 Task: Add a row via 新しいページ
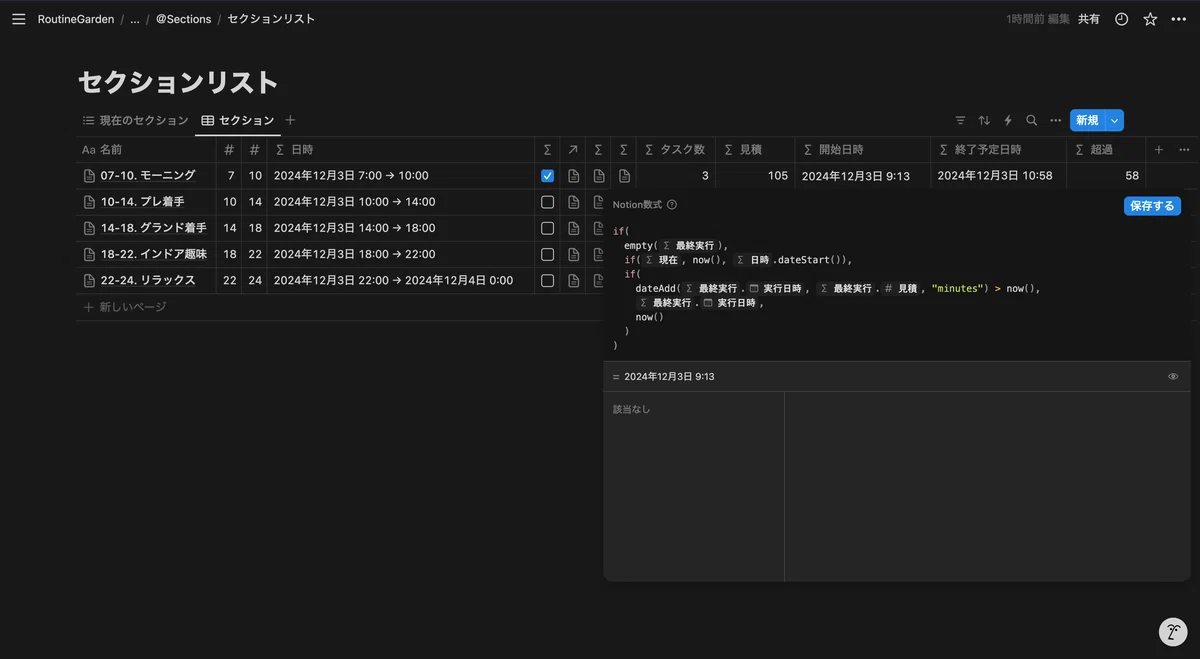coord(125,307)
